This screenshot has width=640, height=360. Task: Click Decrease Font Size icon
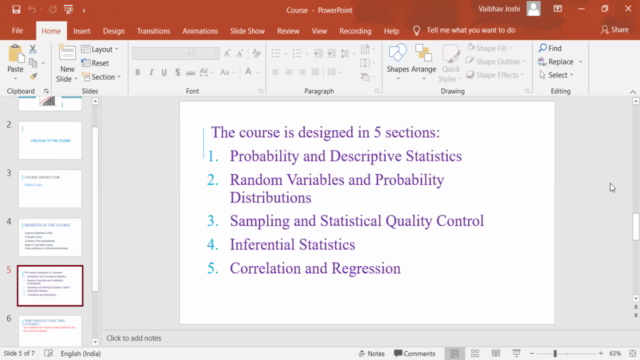point(240,53)
